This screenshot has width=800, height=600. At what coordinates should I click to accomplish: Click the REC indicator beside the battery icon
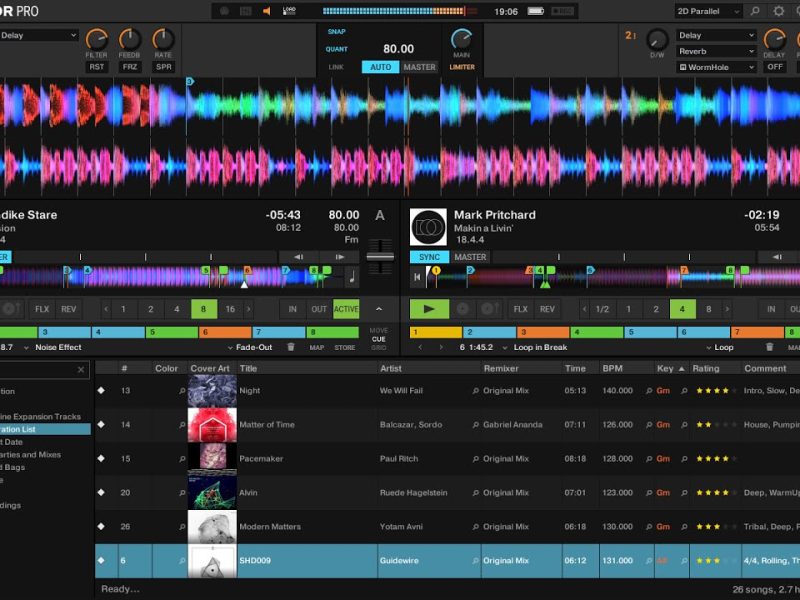click(x=562, y=11)
